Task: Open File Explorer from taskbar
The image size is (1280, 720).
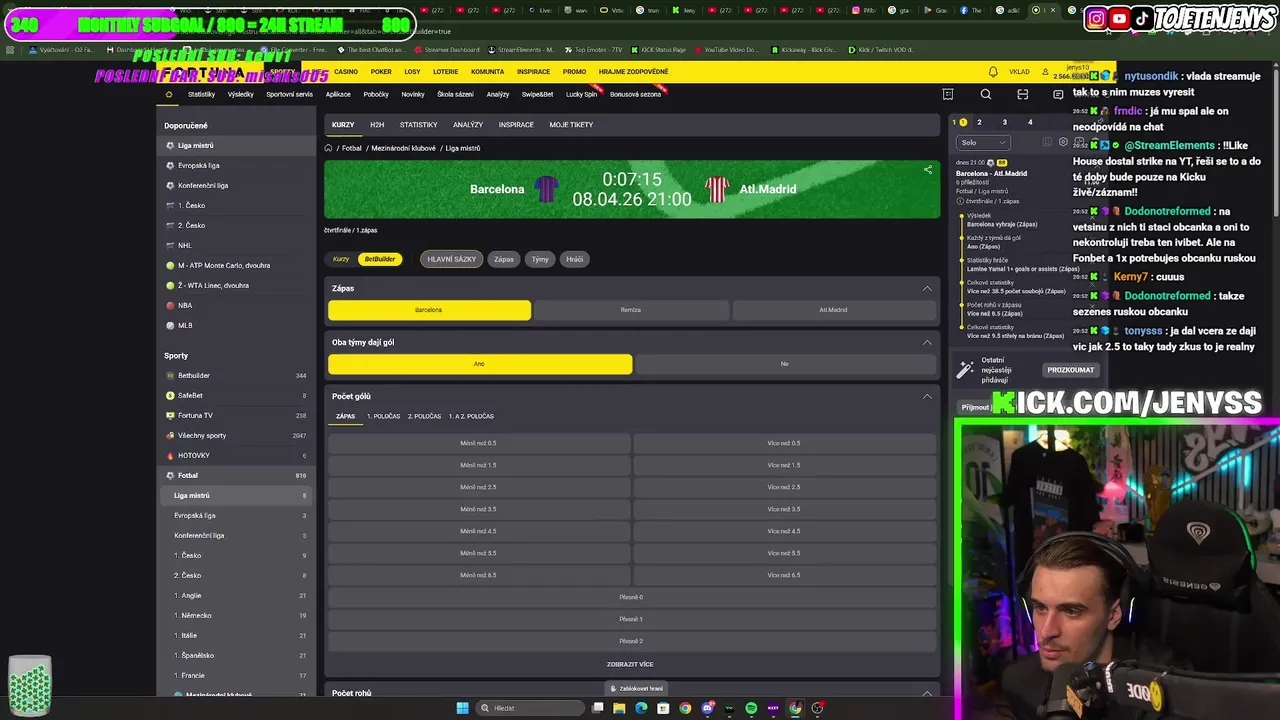Action: pyautogui.click(x=619, y=708)
